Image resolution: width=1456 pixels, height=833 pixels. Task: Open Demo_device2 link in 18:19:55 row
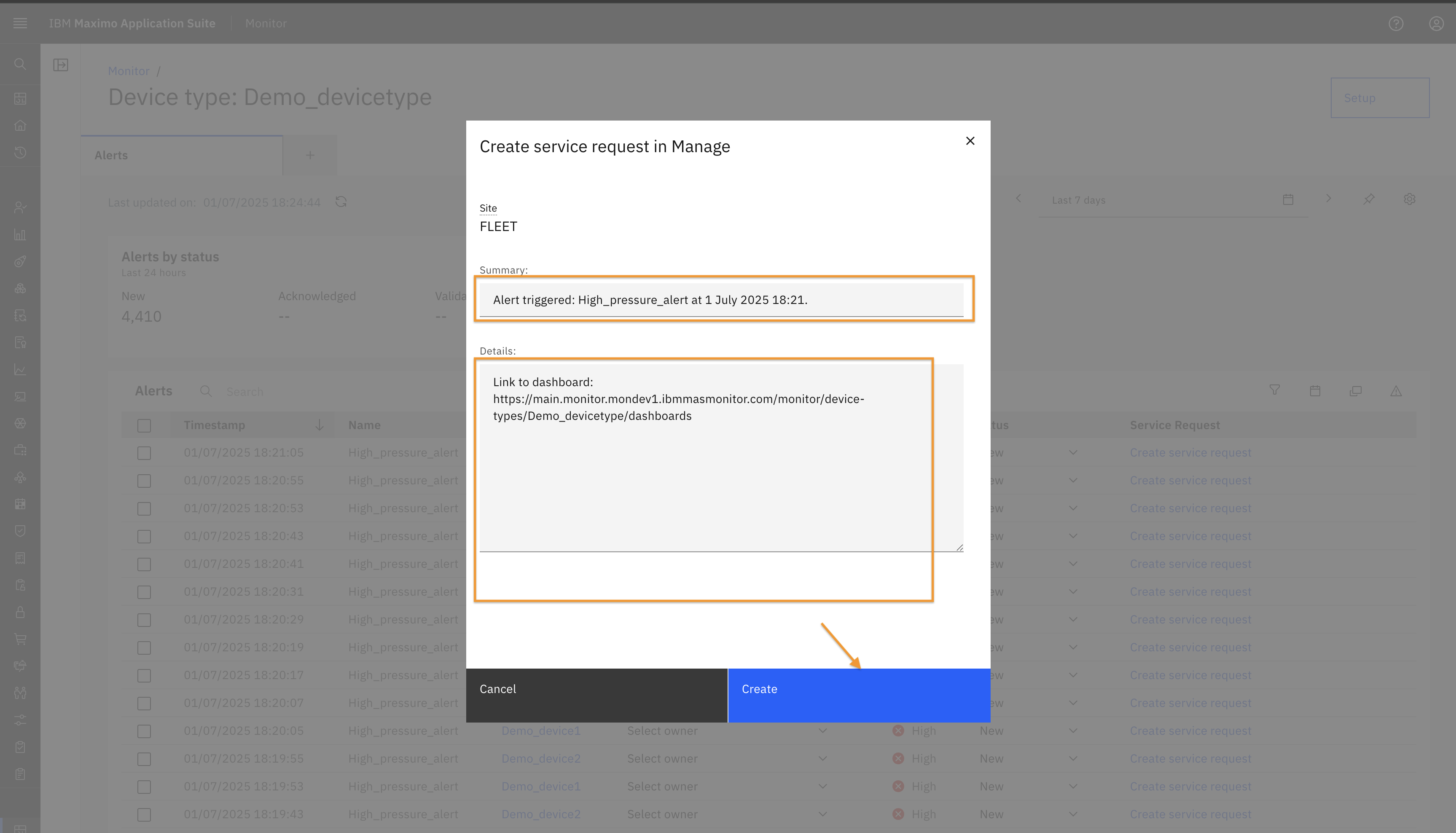coord(541,759)
